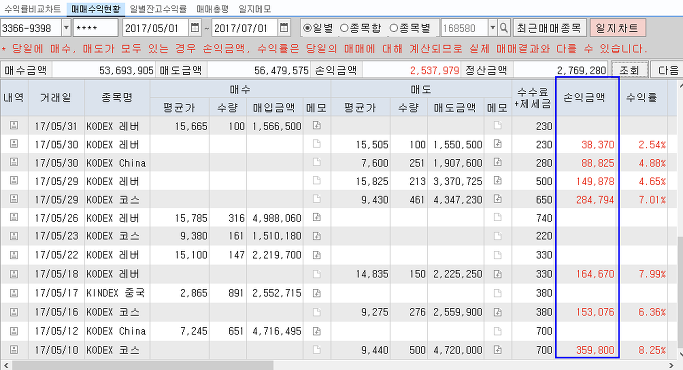Click the 수수료+제세금 column header
The width and height of the screenshot is (683, 370).
(534, 98)
